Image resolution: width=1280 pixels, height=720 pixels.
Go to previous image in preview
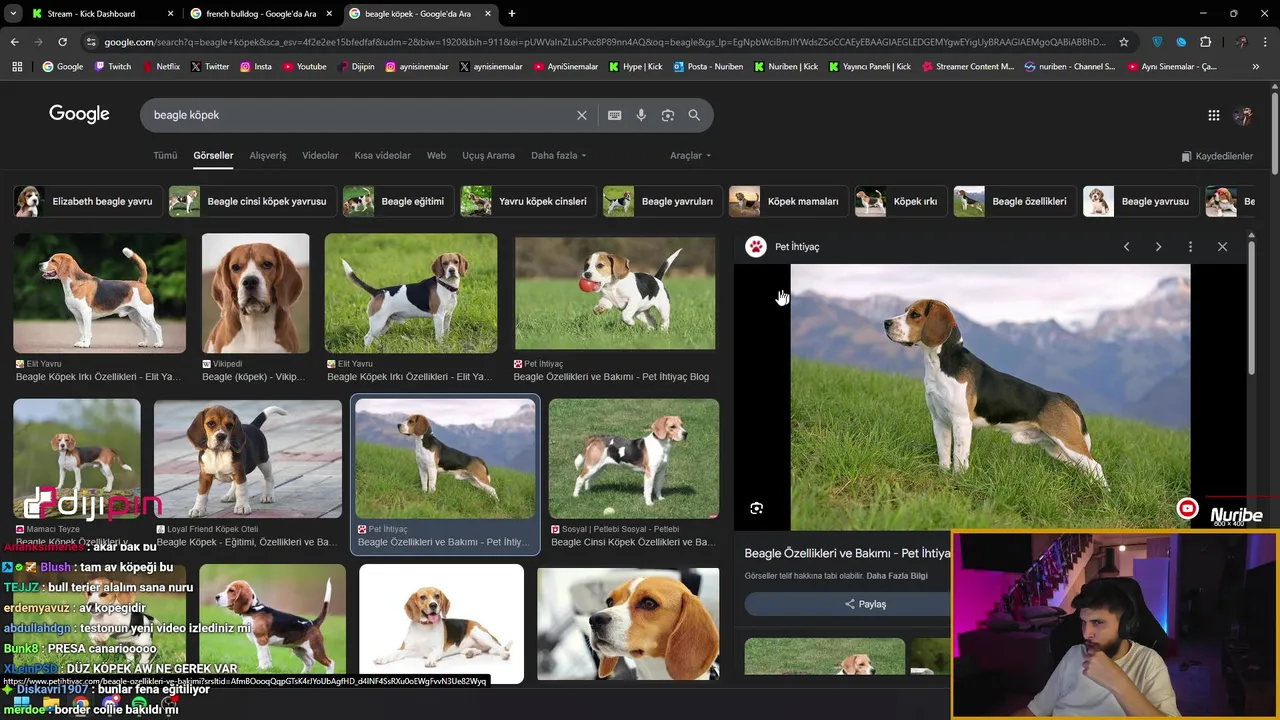tap(1126, 247)
